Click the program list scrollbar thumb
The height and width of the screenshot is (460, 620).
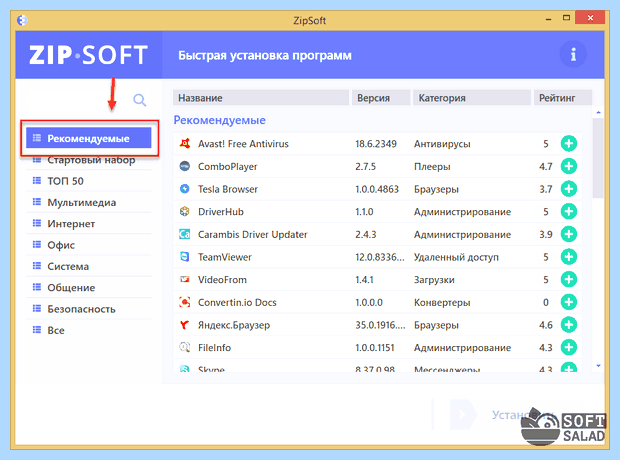pyautogui.click(x=598, y=158)
